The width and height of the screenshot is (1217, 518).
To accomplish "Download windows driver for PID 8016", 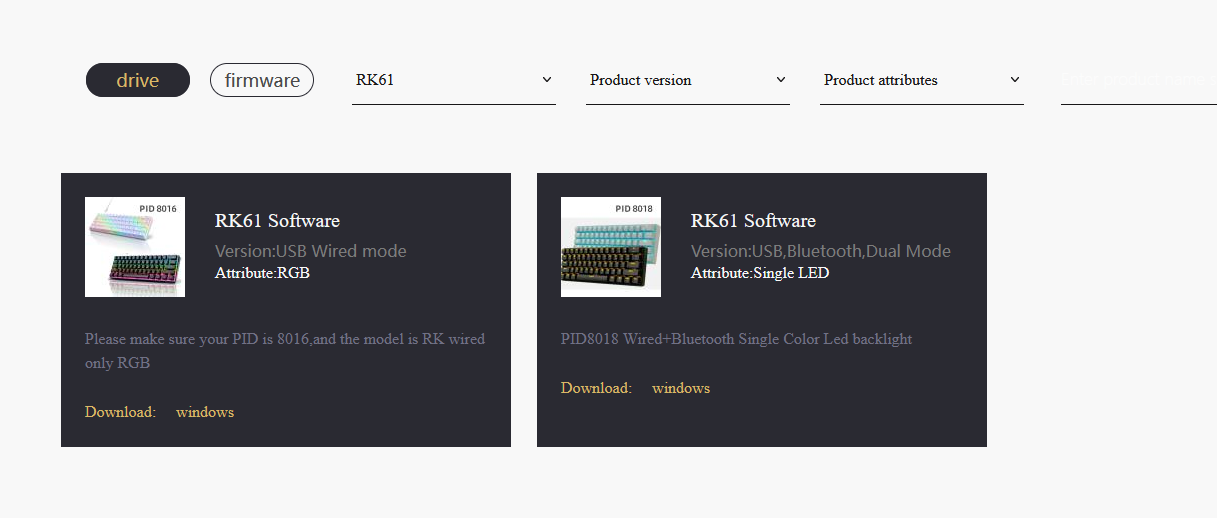I will coord(205,412).
